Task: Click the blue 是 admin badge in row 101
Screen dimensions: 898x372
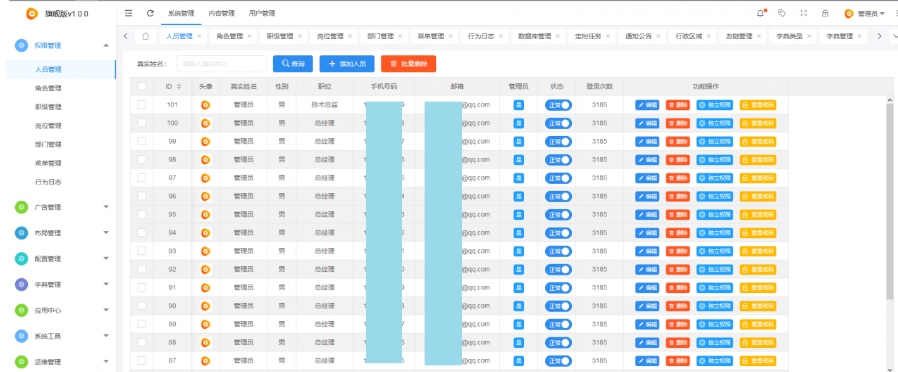Action: pos(518,105)
